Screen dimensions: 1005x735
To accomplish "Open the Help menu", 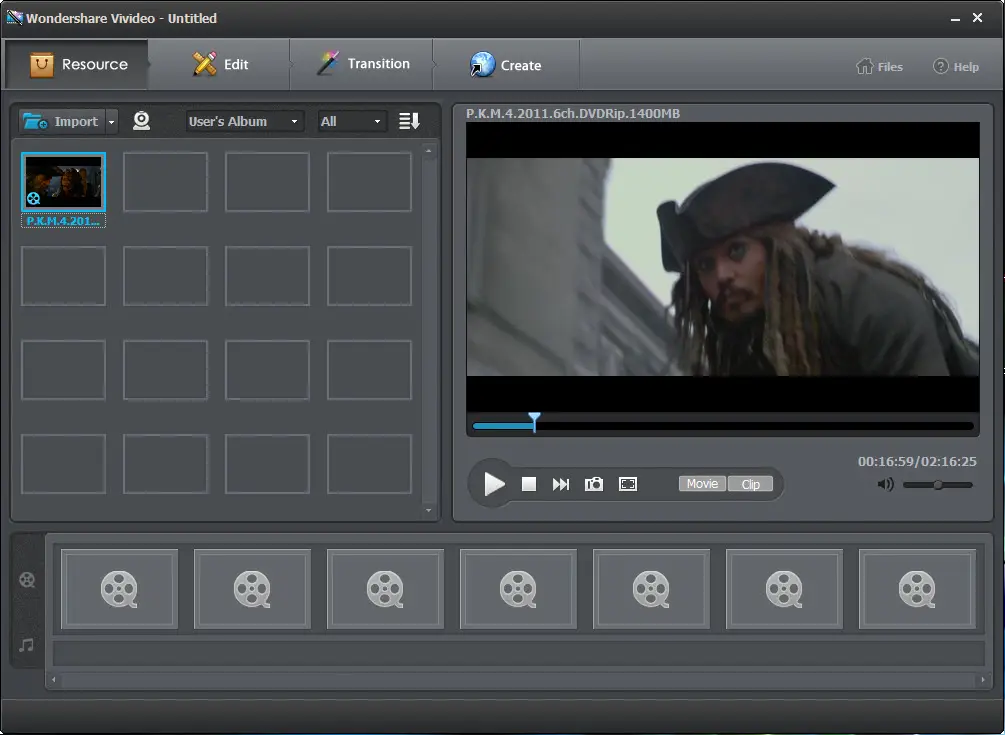I will (956, 67).
